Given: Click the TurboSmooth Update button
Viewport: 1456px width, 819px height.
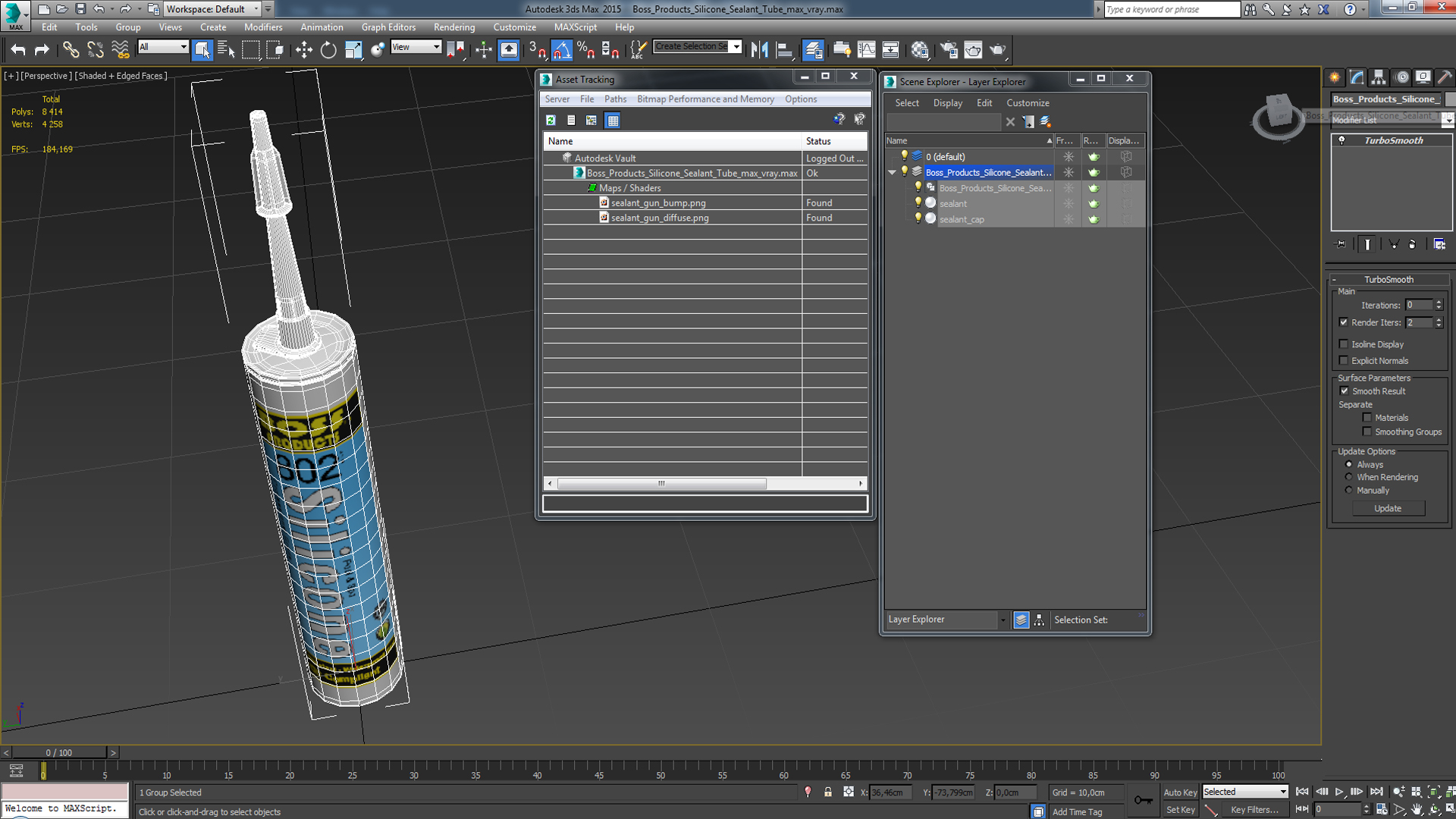Looking at the screenshot, I should 1388,508.
